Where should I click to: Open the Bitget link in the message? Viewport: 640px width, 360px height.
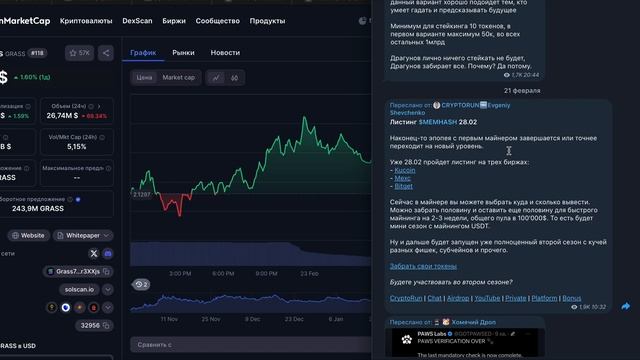pos(403,186)
